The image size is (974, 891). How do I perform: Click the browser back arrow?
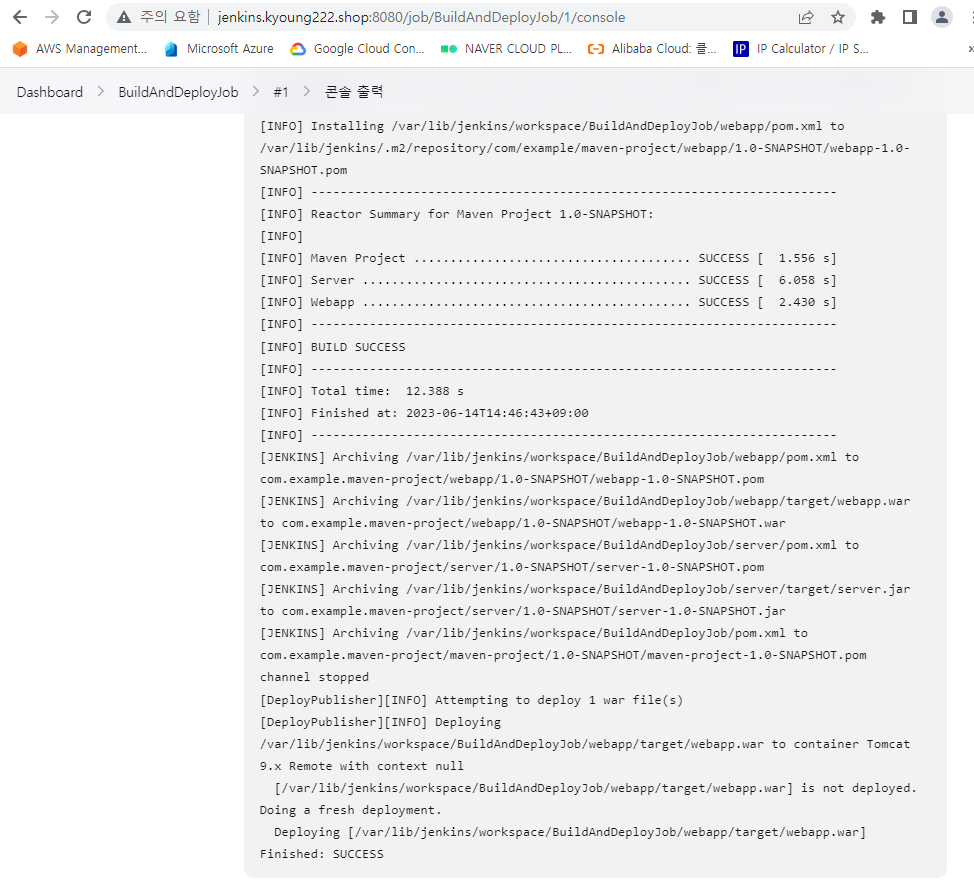20,17
